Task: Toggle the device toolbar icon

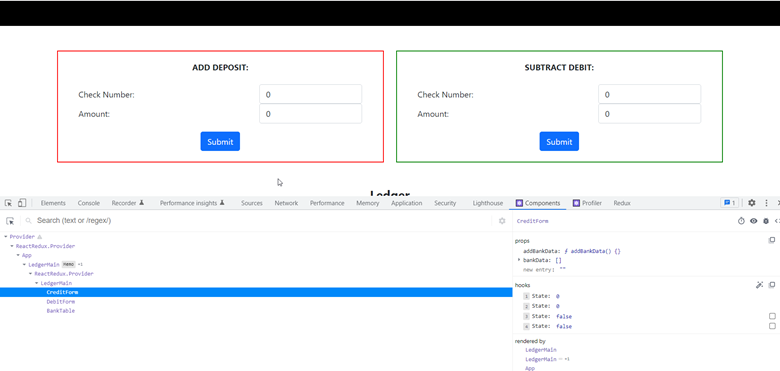Action: click(x=22, y=203)
